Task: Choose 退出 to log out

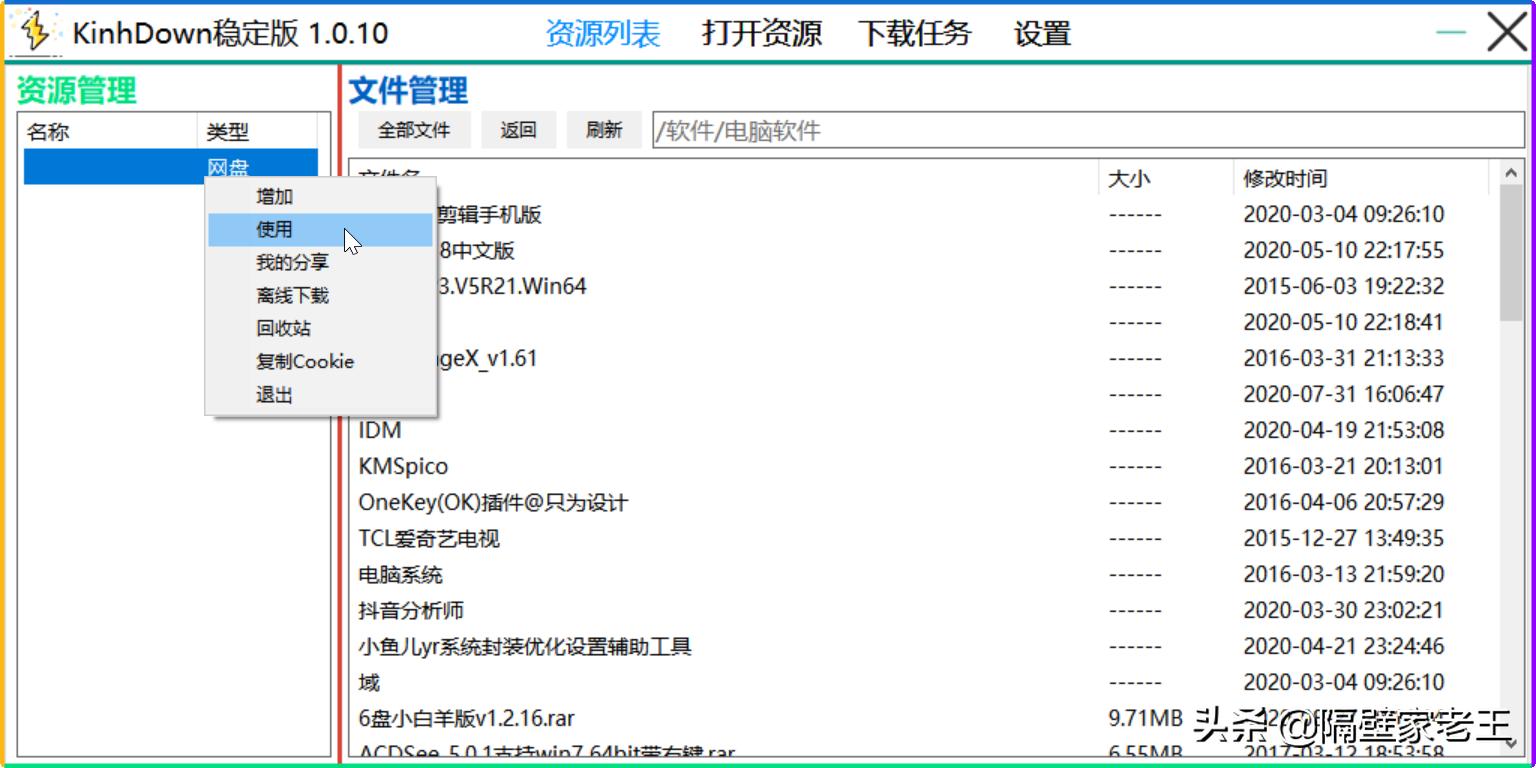Action: coord(274,394)
